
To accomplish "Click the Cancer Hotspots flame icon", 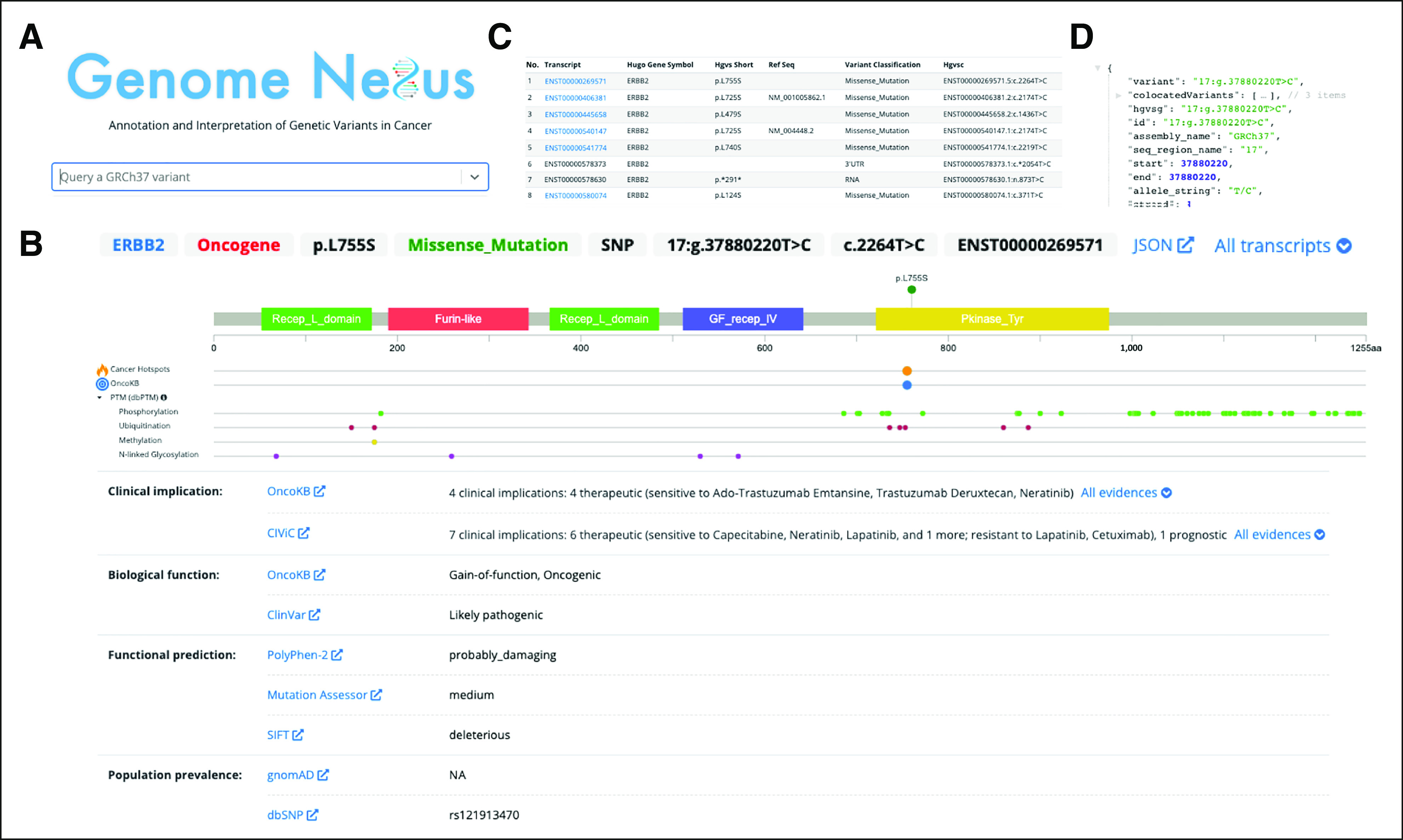I will pyautogui.click(x=102, y=370).
